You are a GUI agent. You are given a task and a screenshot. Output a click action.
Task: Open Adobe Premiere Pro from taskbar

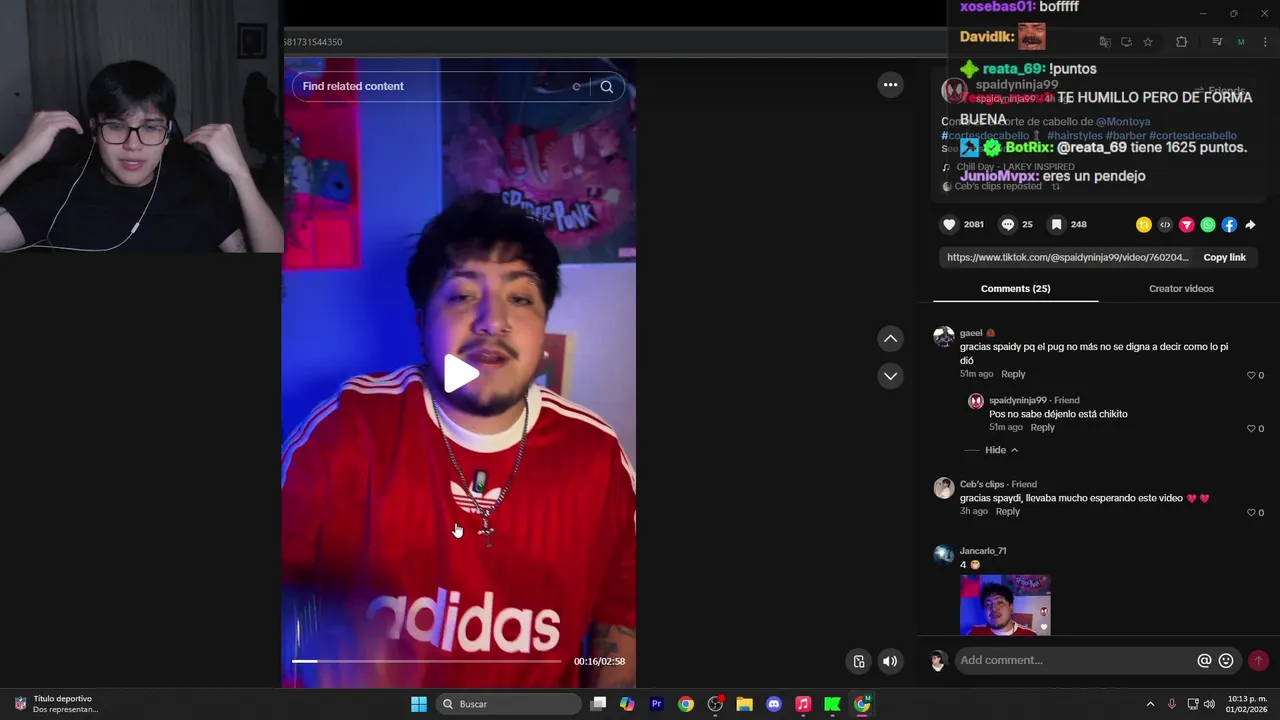[656, 704]
